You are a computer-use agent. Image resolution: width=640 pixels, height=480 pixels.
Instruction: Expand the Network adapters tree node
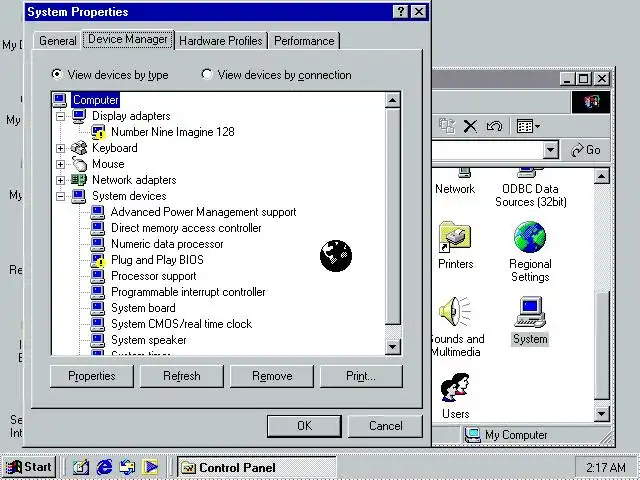[60, 180]
